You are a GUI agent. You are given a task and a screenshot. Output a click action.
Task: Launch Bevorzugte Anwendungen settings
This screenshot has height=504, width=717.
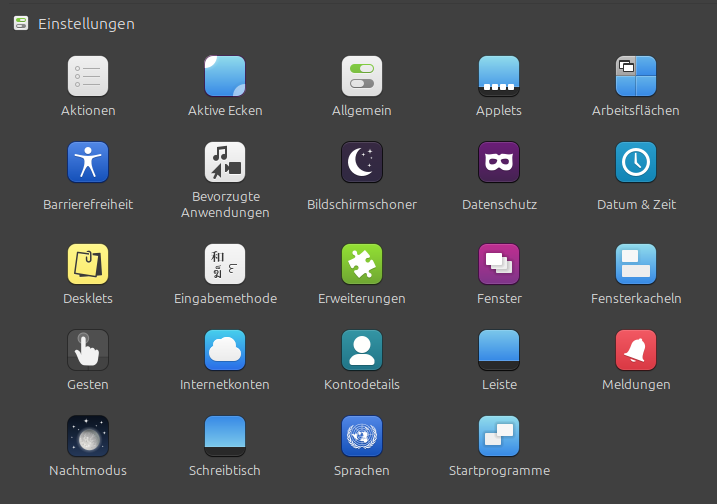pyautogui.click(x=225, y=162)
